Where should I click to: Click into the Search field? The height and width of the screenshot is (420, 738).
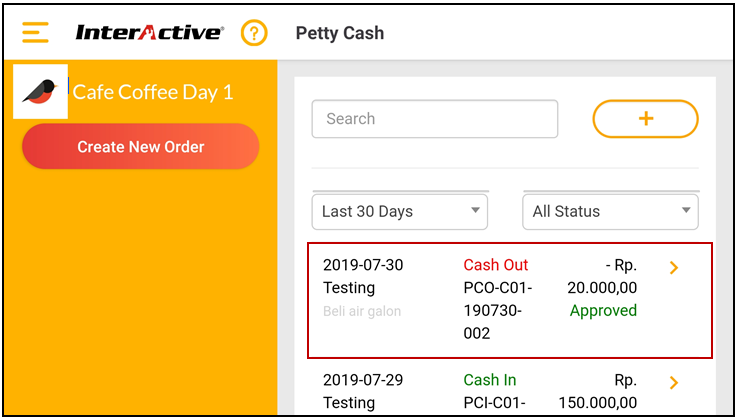(x=435, y=119)
